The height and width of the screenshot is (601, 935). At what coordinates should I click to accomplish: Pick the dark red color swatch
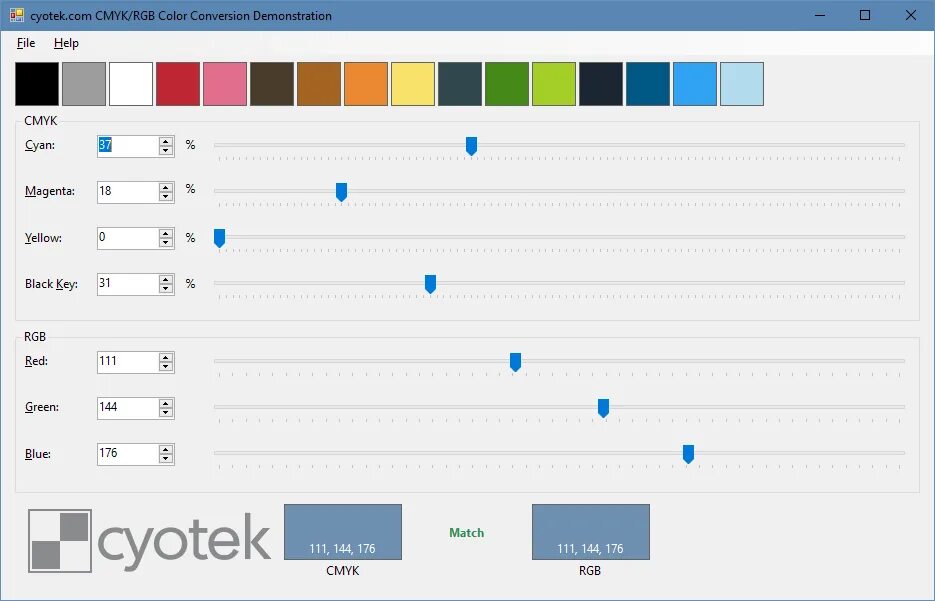(178, 84)
